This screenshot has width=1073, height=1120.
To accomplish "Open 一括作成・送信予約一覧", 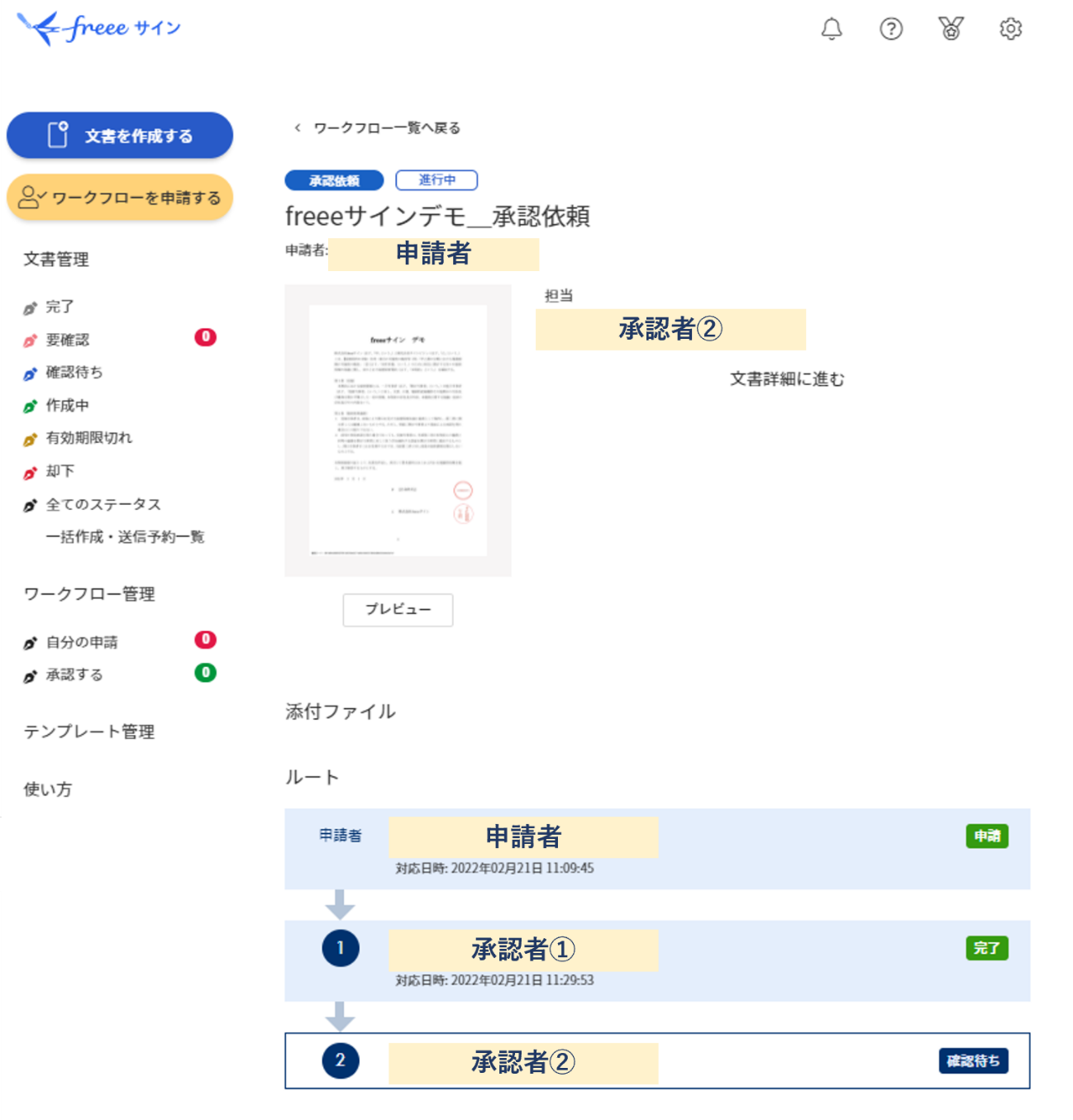I will click(x=125, y=537).
